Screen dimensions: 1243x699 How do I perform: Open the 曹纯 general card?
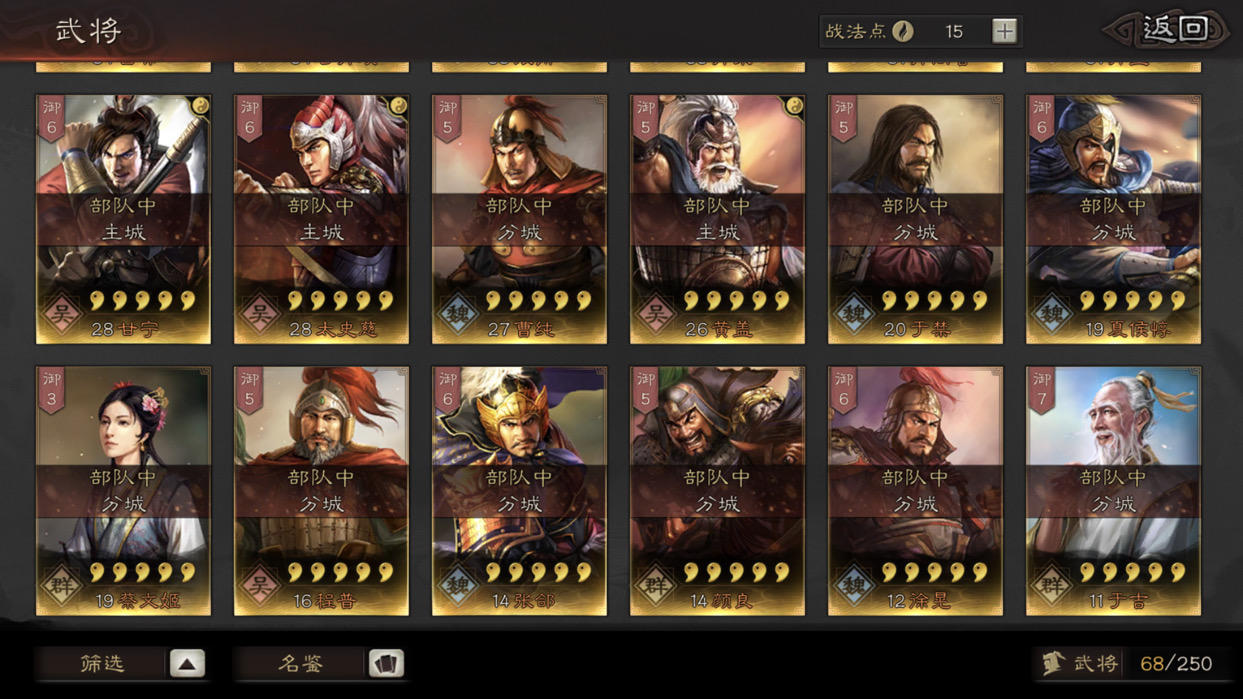point(519,219)
